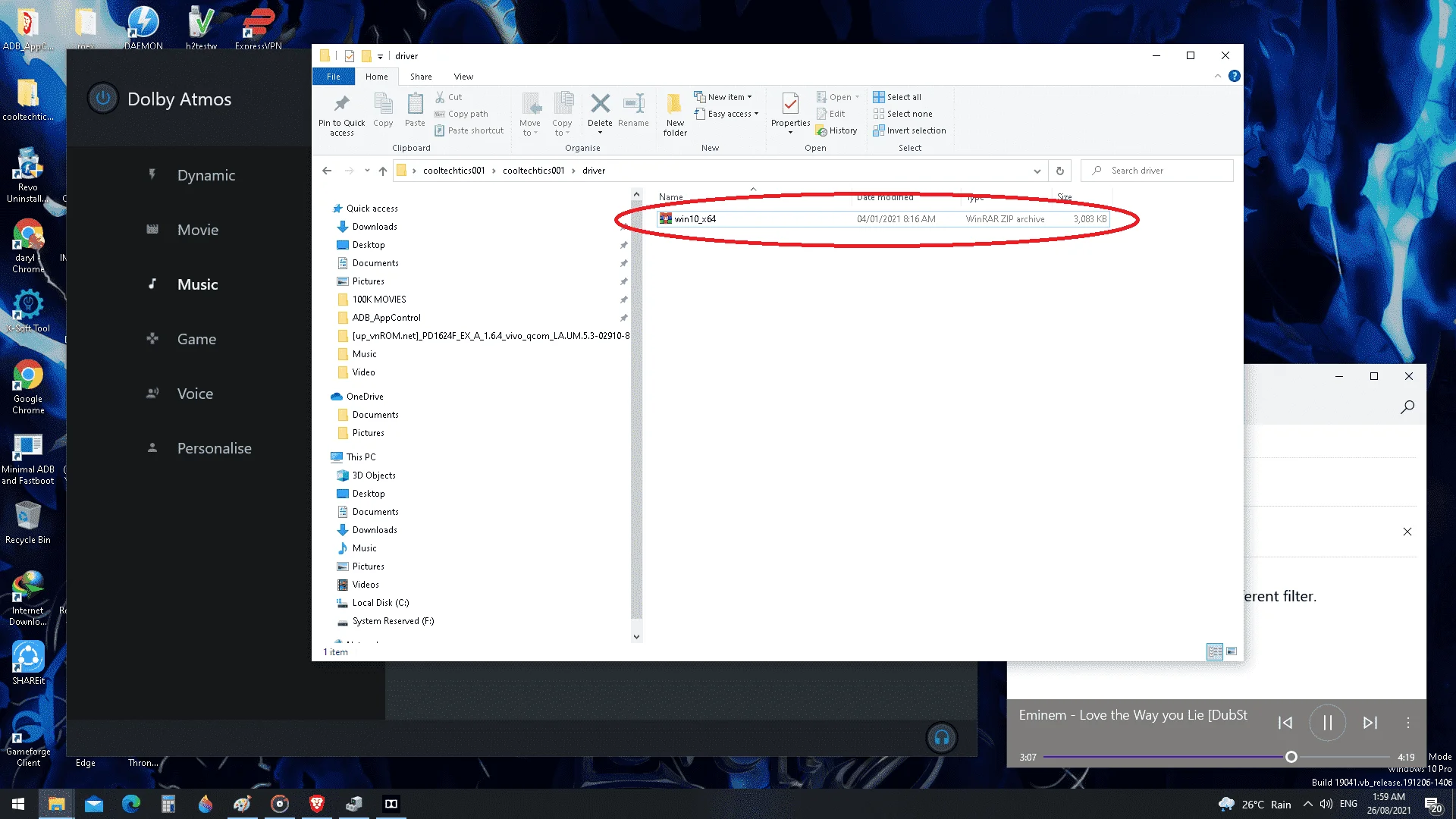This screenshot has width=1456, height=819.
Task: Open ADB_AppControl in navigation pane
Action: (387, 318)
